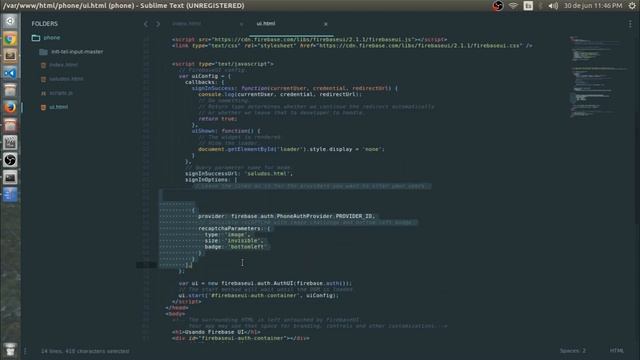Image resolution: width=640 pixels, height=360 pixels.
Task: Click the firebaseui.css link tag line
Action: coord(352,46)
